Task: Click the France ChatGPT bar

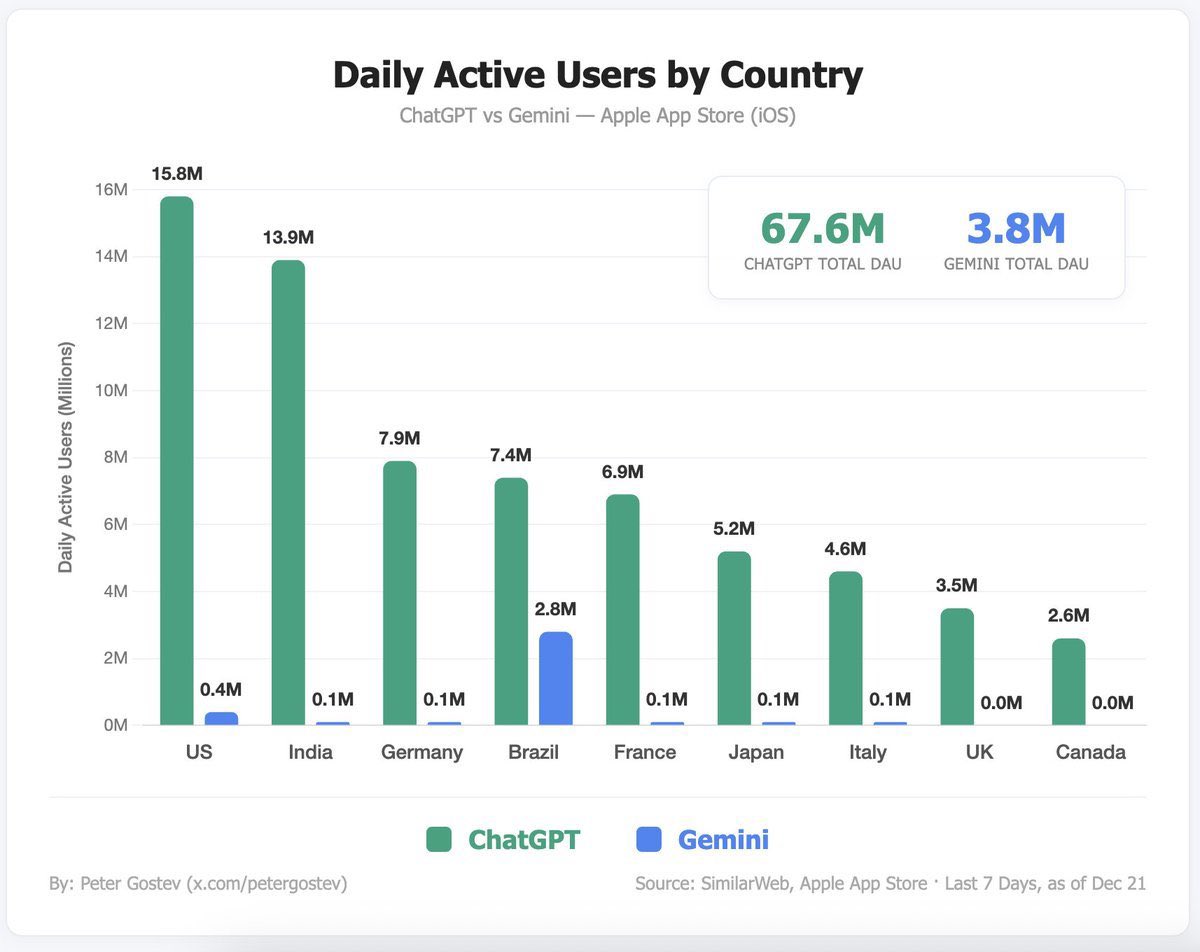Action: point(623,609)
